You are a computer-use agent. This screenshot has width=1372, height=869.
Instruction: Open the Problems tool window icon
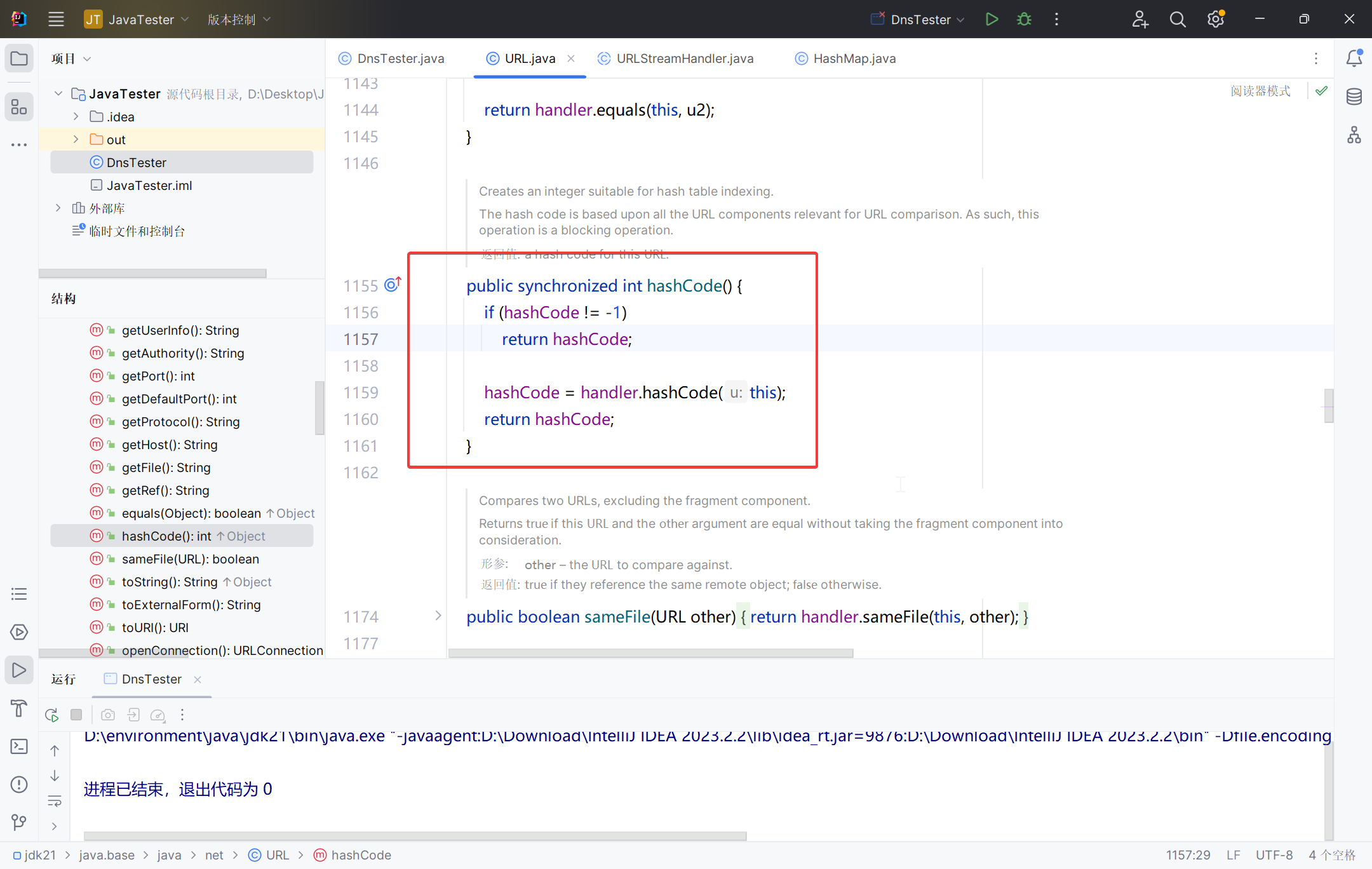19,785
